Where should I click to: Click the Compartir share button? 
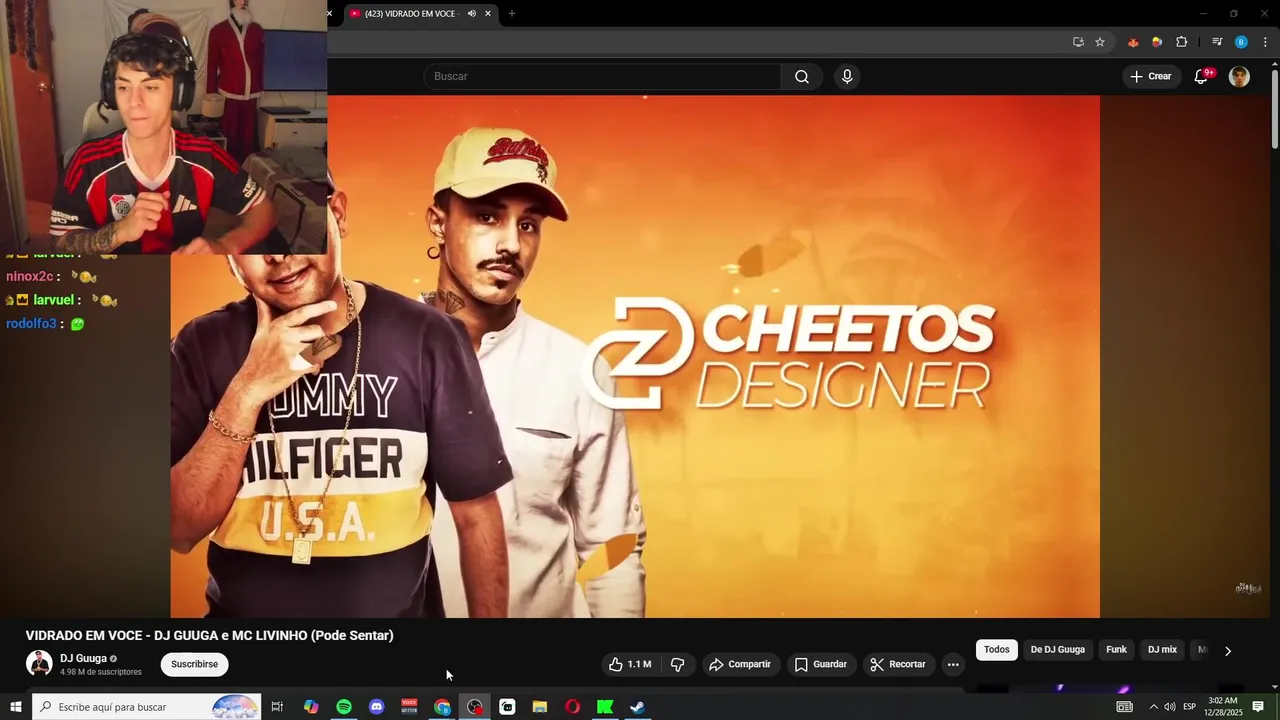click(740, 664)
